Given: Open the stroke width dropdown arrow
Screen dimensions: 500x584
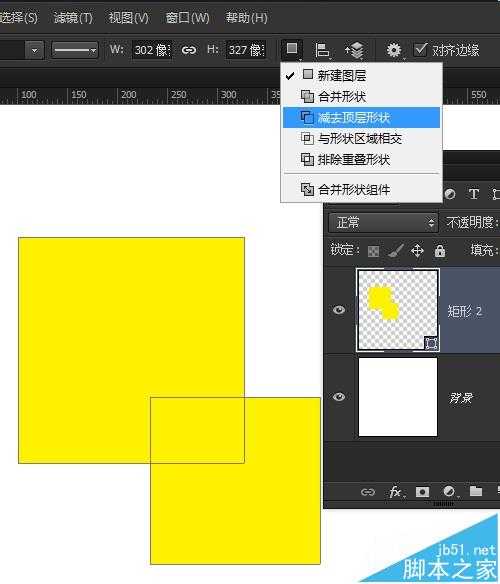Looking at the screenshot, I should tap(35, 50).
